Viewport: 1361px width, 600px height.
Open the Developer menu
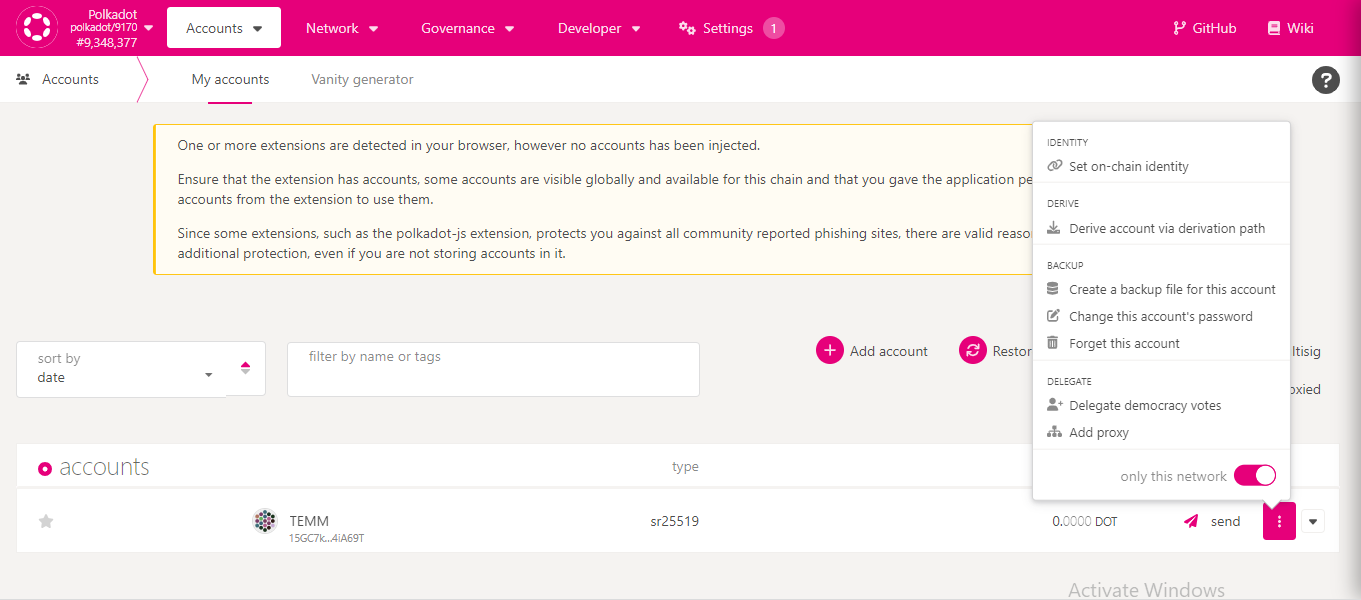pyautogui.click(x=599, y=28)
